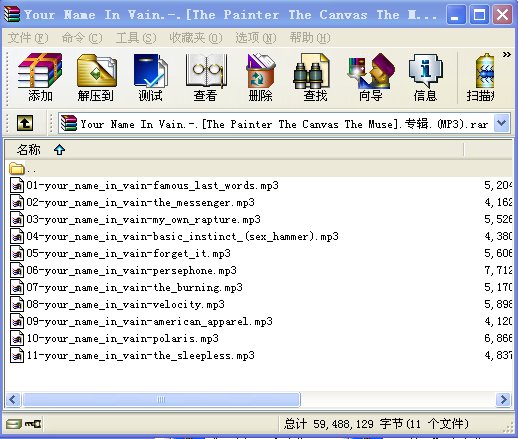Image resolution: width=518 pixels, height=439 pixels.
Task: Select 11-your_name_in_vain-the_sleepless.mp3
Action: 140,355
